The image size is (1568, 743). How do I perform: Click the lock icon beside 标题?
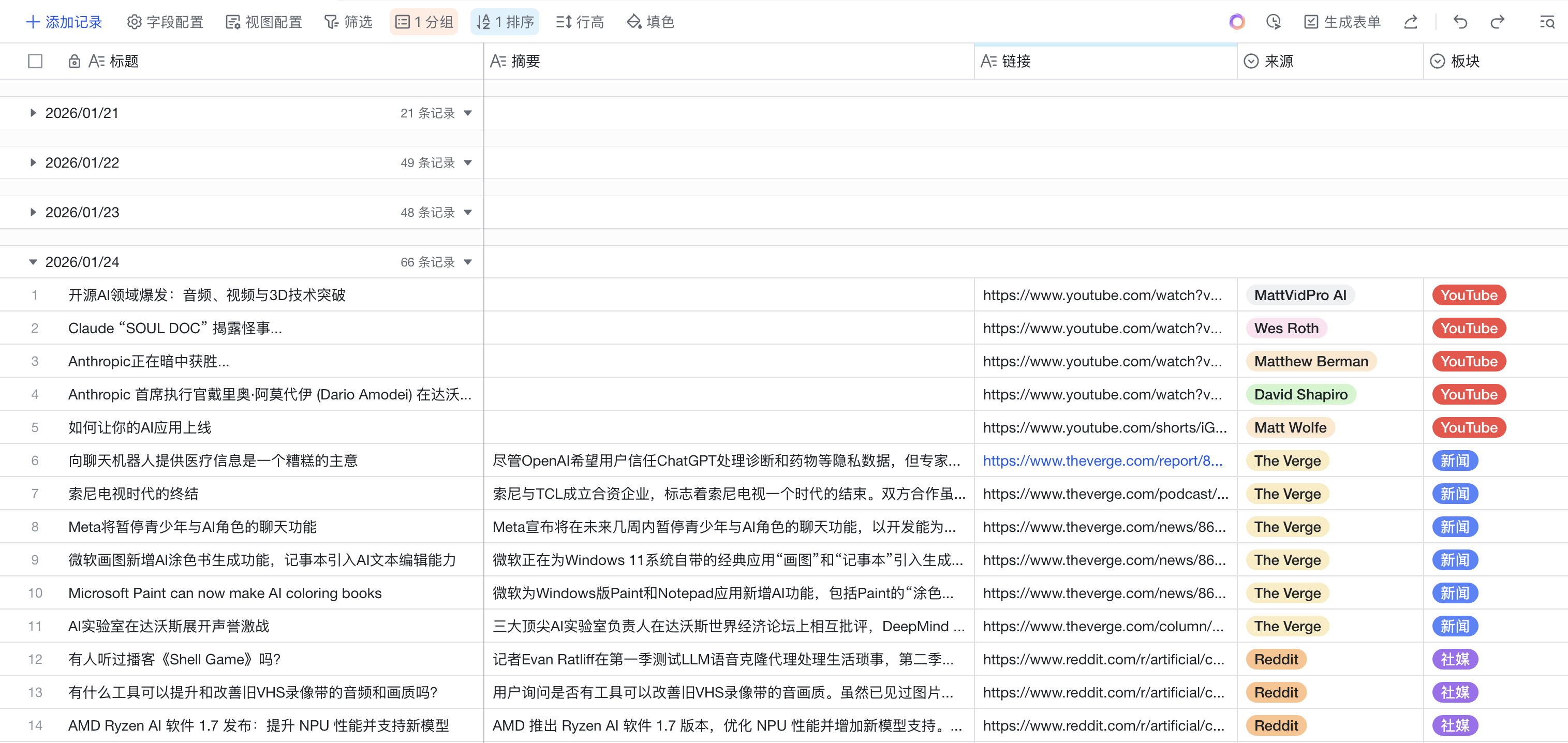(75, 62)
